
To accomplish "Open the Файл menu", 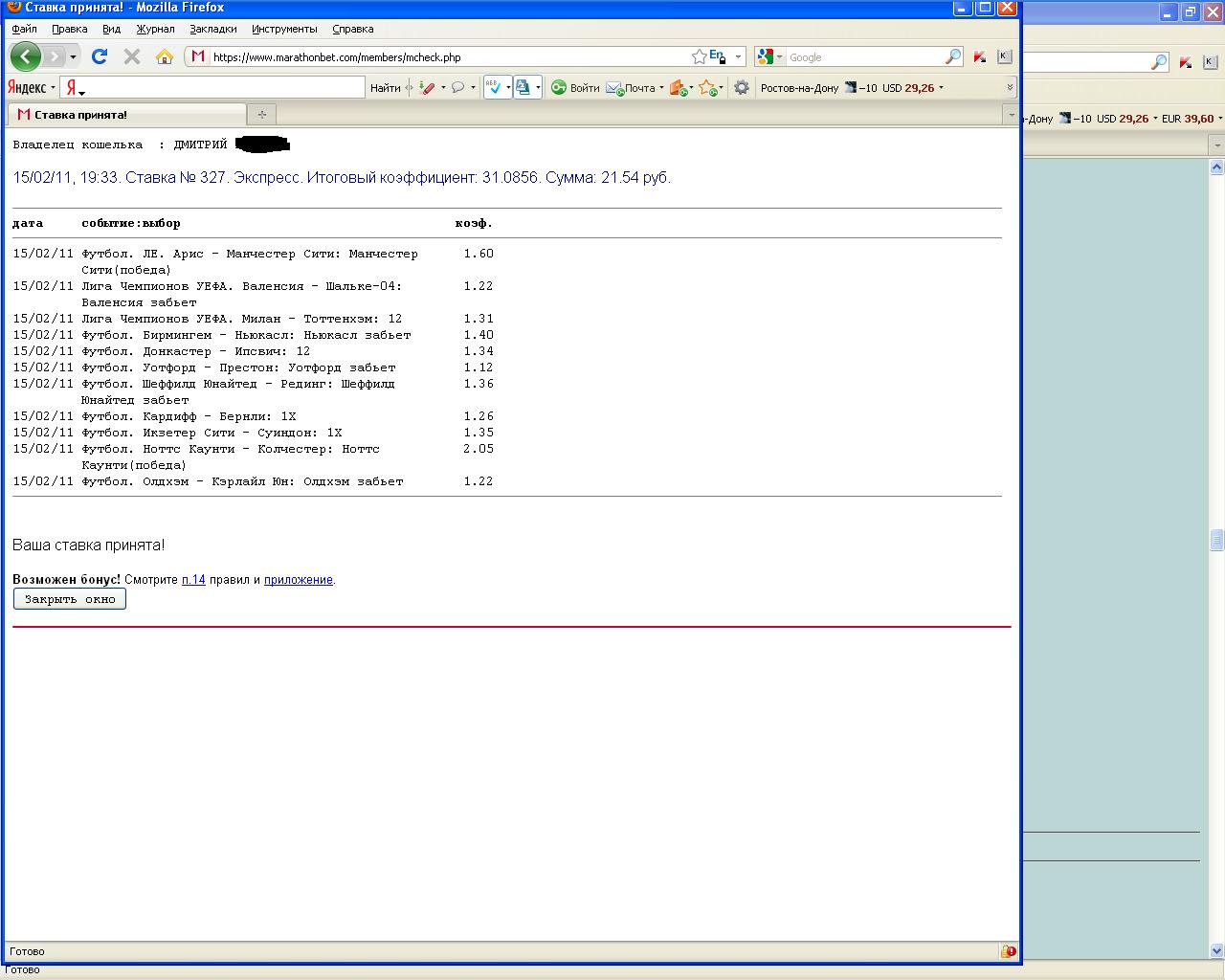I will click(24, 29).
